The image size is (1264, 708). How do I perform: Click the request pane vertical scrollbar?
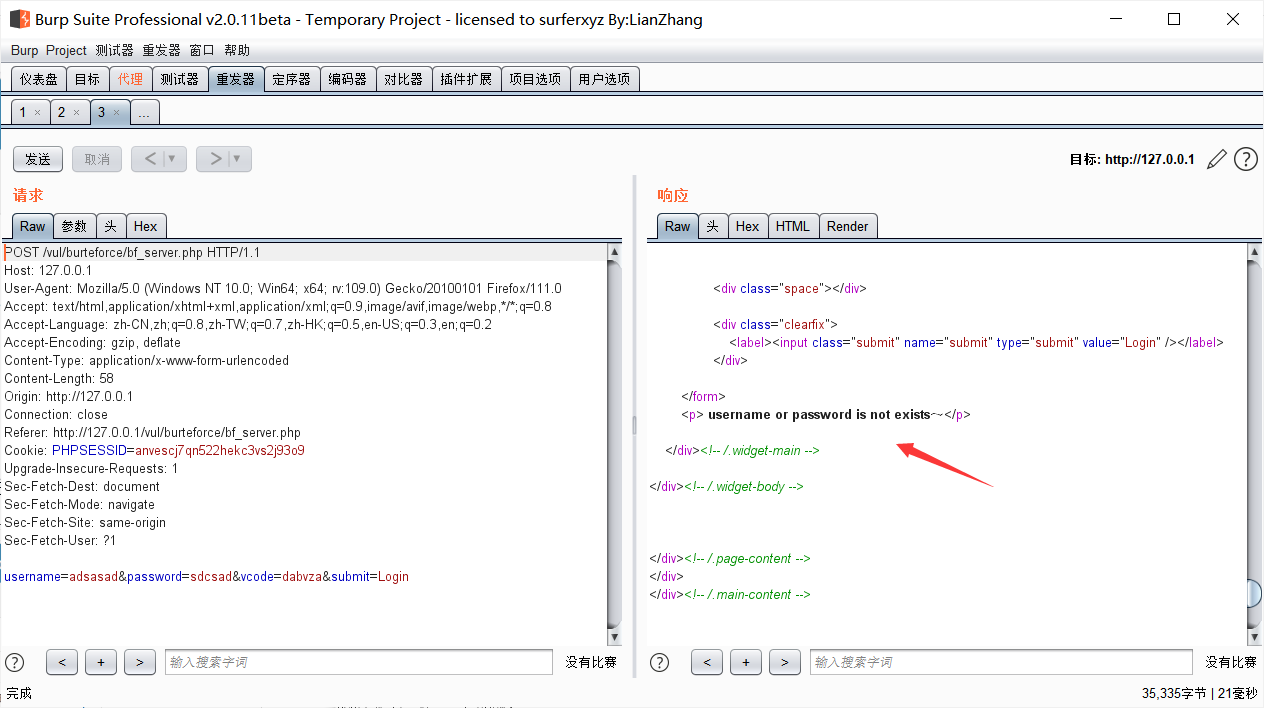pyautogui.click(x=614, y=444)
